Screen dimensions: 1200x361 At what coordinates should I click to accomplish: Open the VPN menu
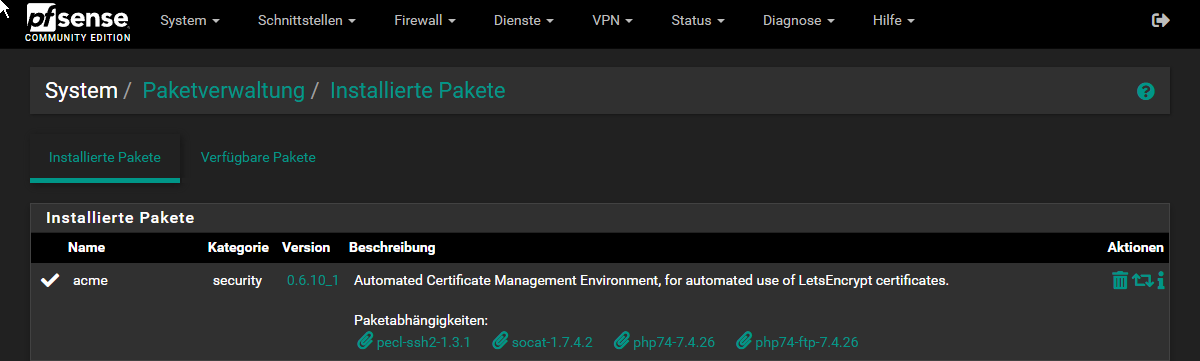pyautogui.click(x=612, y=21)
